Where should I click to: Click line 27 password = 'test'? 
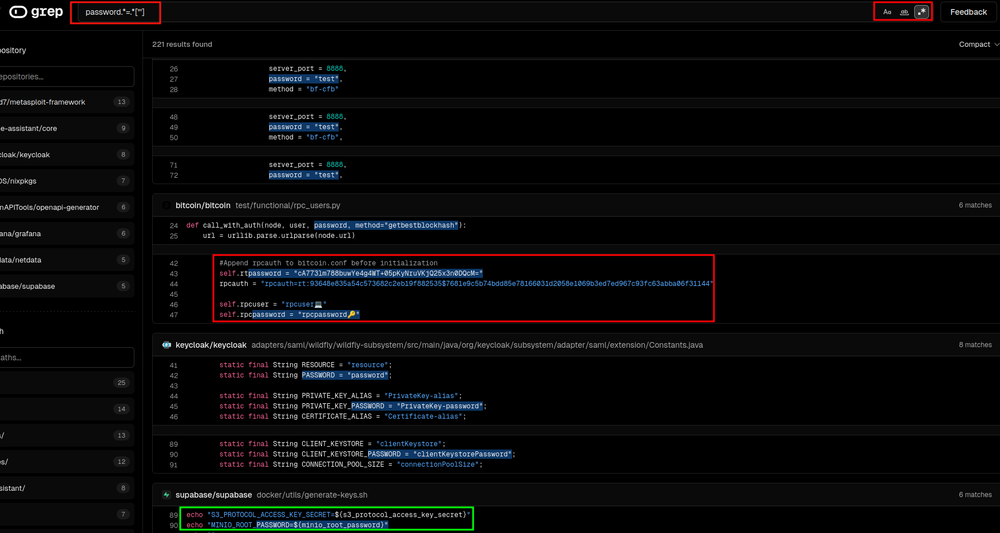point(305,79)
